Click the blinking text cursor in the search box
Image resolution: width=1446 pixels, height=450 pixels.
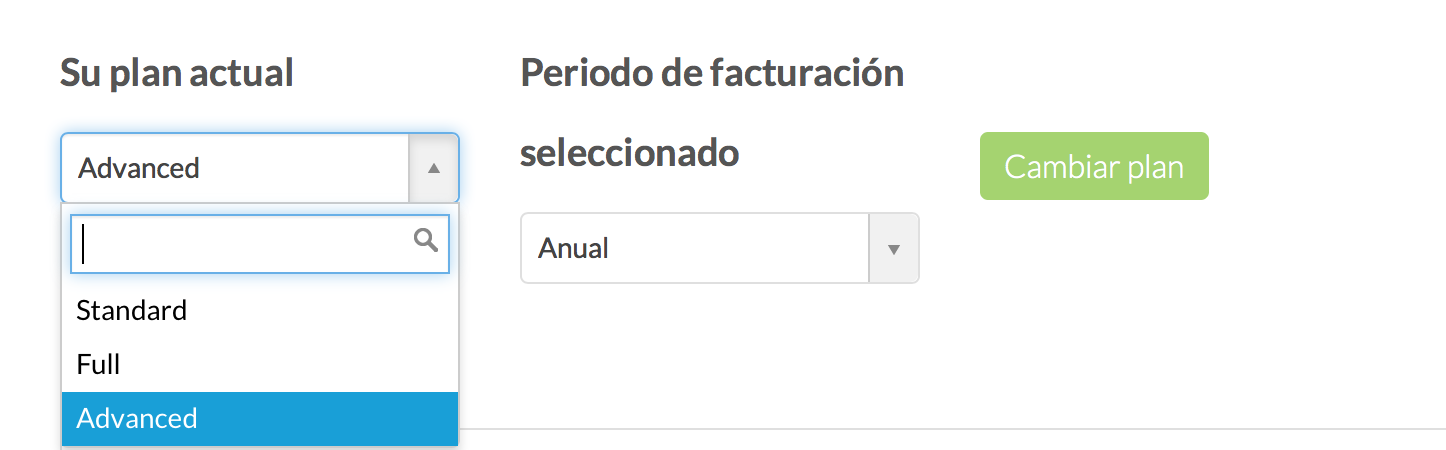click(x=84, y=244)
